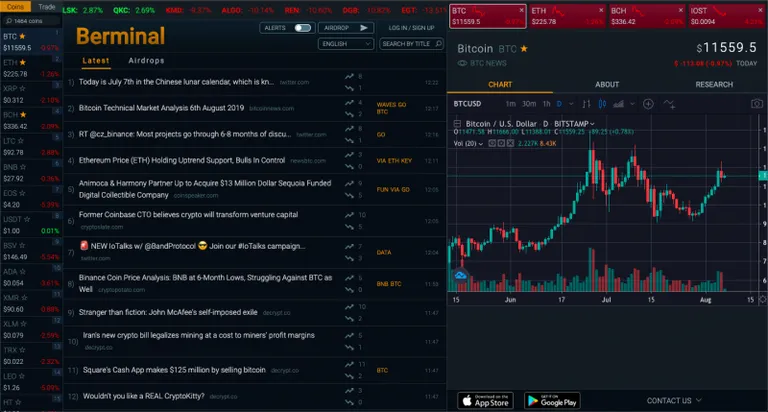
Task: Click the App Store download badge
Action: coord(485,401)
